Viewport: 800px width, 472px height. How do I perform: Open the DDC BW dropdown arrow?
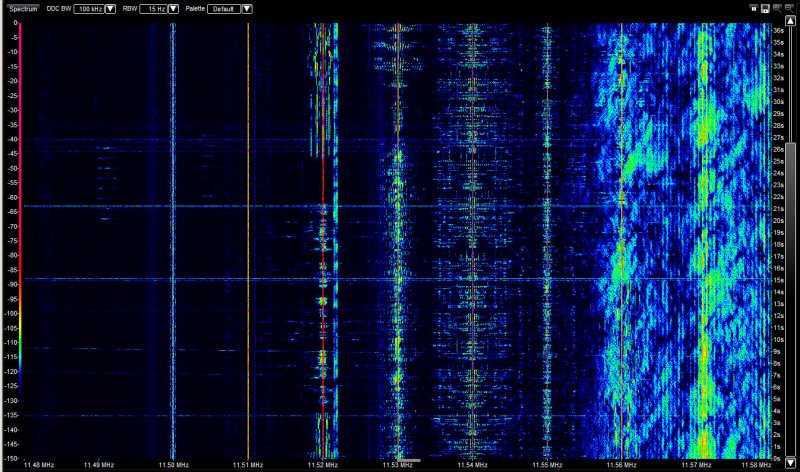(x=110, y=9)
